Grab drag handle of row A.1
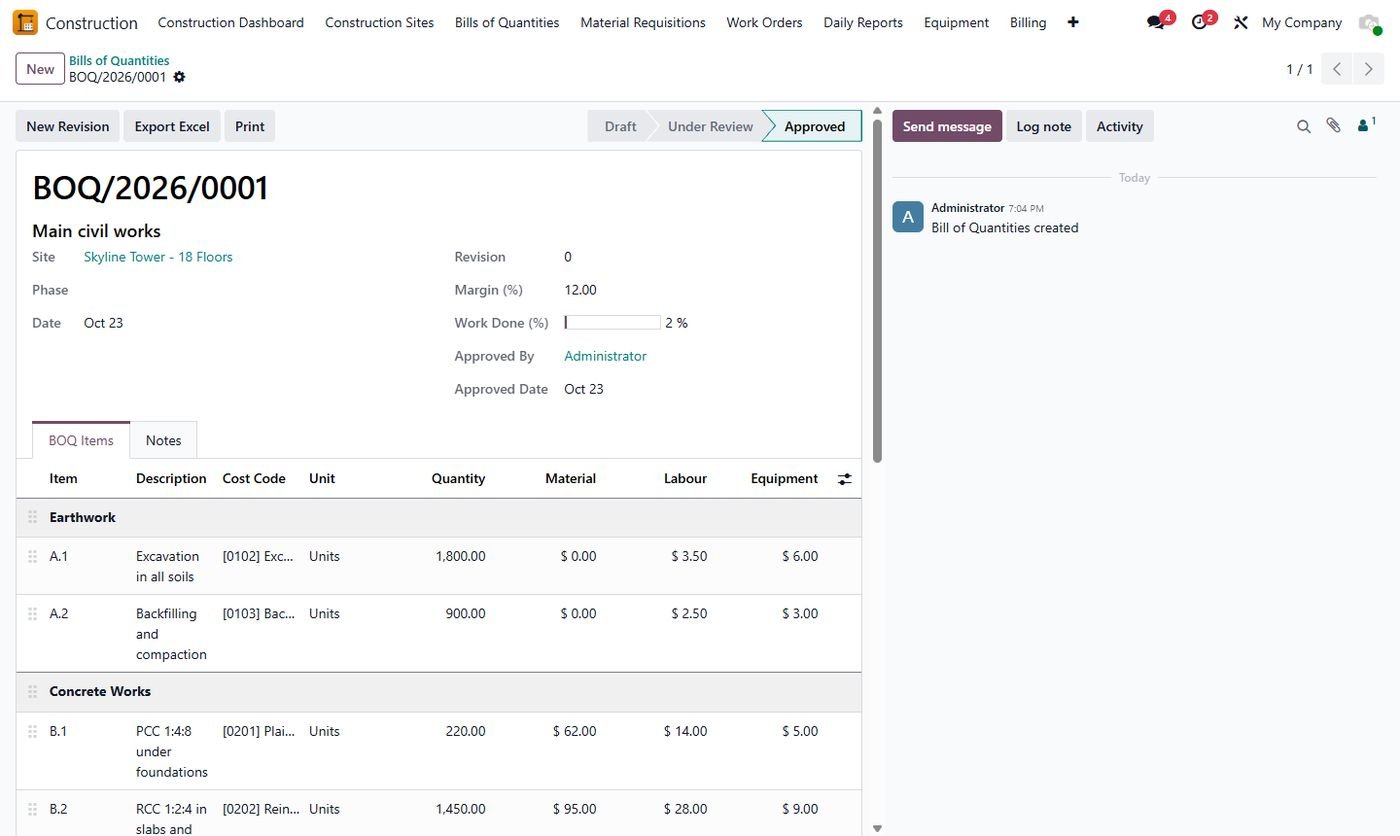Screen dimensions: 1400x836 click(32, 556)
